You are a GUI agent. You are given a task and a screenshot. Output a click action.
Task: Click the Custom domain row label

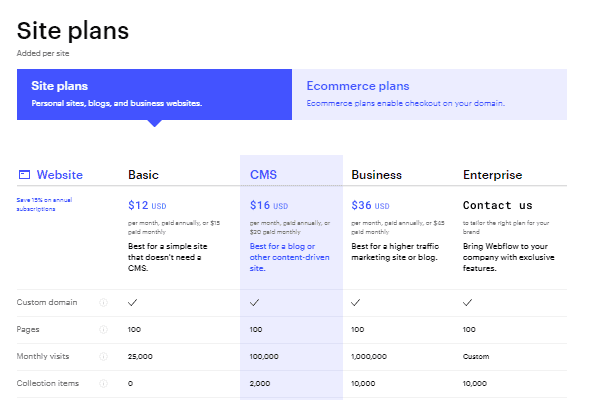click(x=47, y=302)
